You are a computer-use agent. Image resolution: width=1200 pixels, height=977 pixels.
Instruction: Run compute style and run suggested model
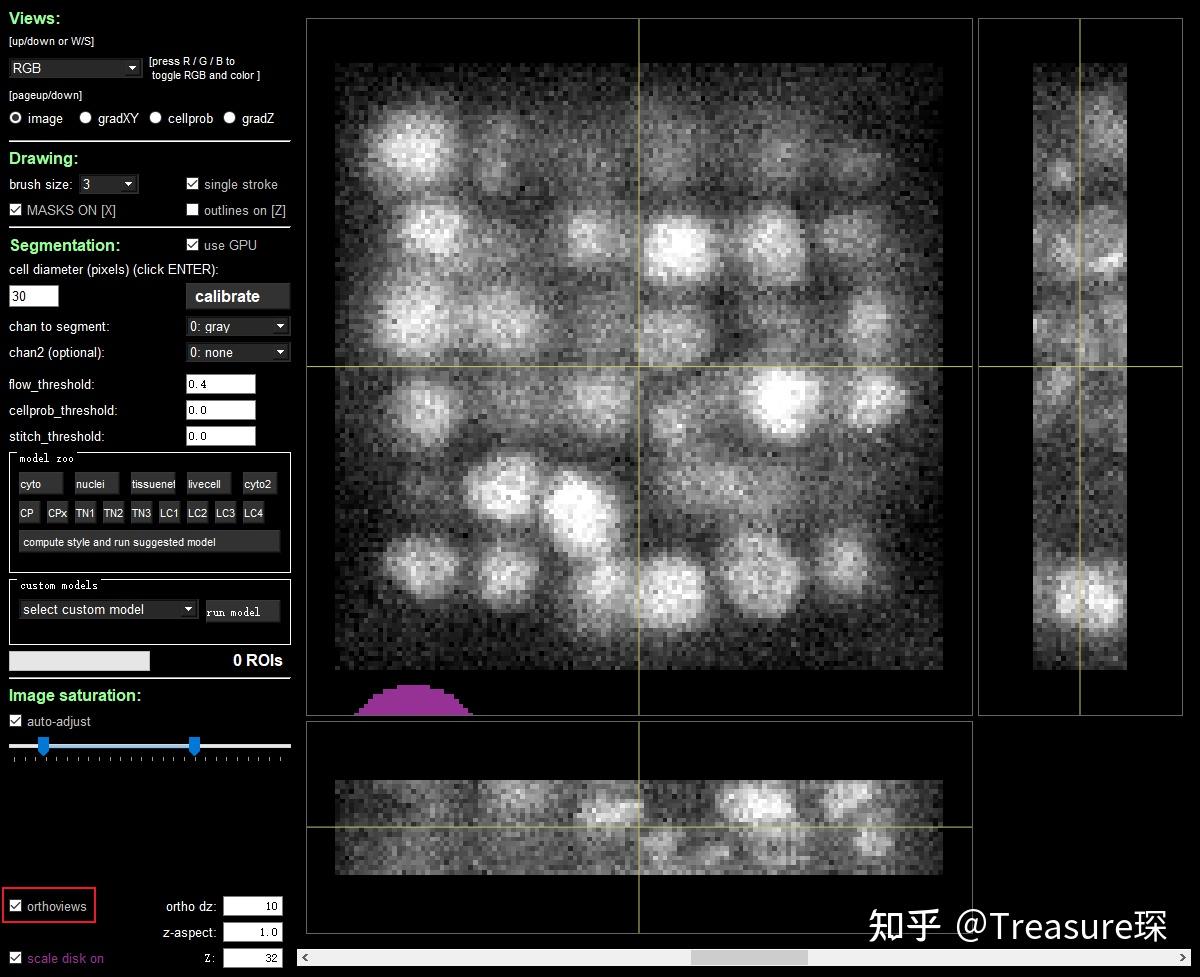point(149,541)
